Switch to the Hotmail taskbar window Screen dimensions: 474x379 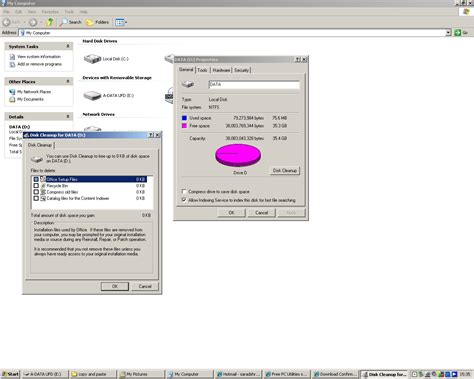238,374
